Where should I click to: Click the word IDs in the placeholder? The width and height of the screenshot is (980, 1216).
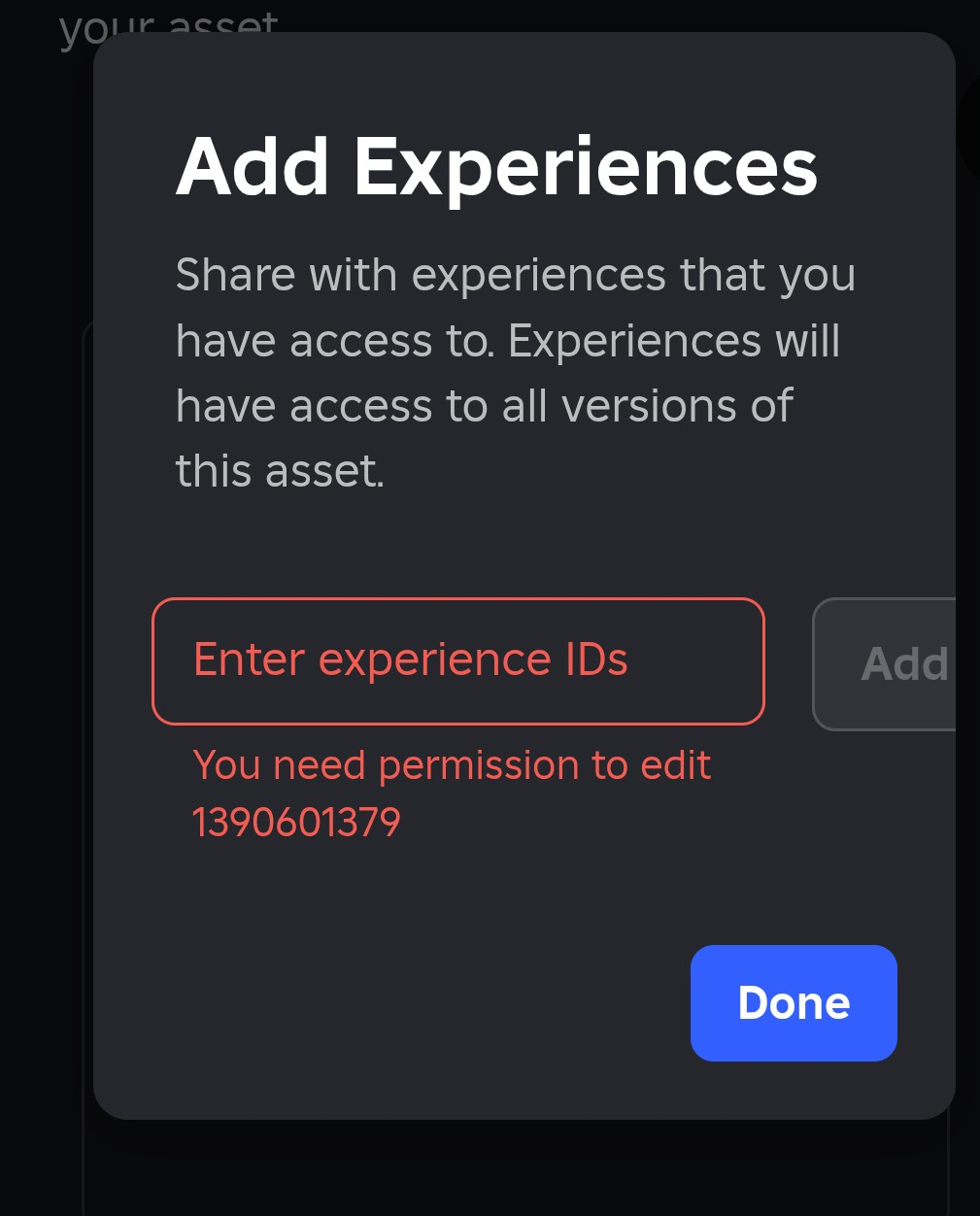click(x=596, y=660)
